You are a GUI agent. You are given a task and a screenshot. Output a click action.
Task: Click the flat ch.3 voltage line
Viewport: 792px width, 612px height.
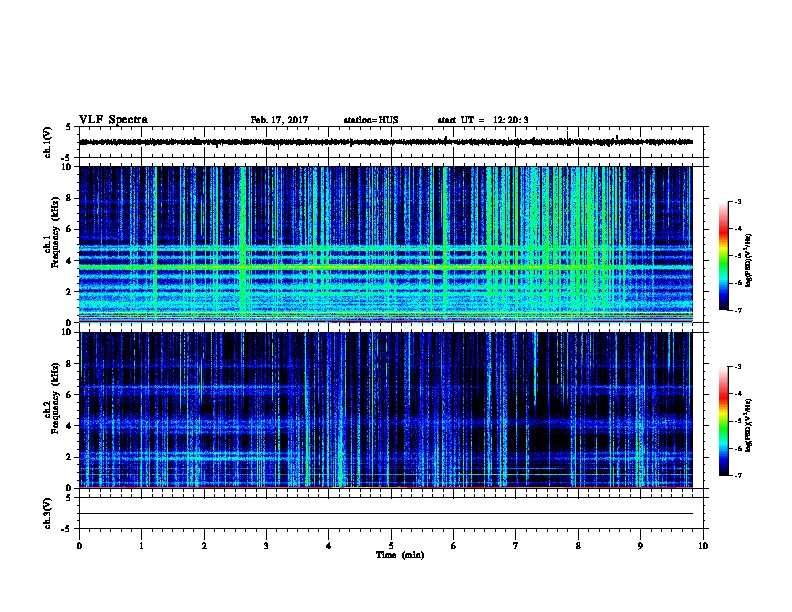[386, 514]
